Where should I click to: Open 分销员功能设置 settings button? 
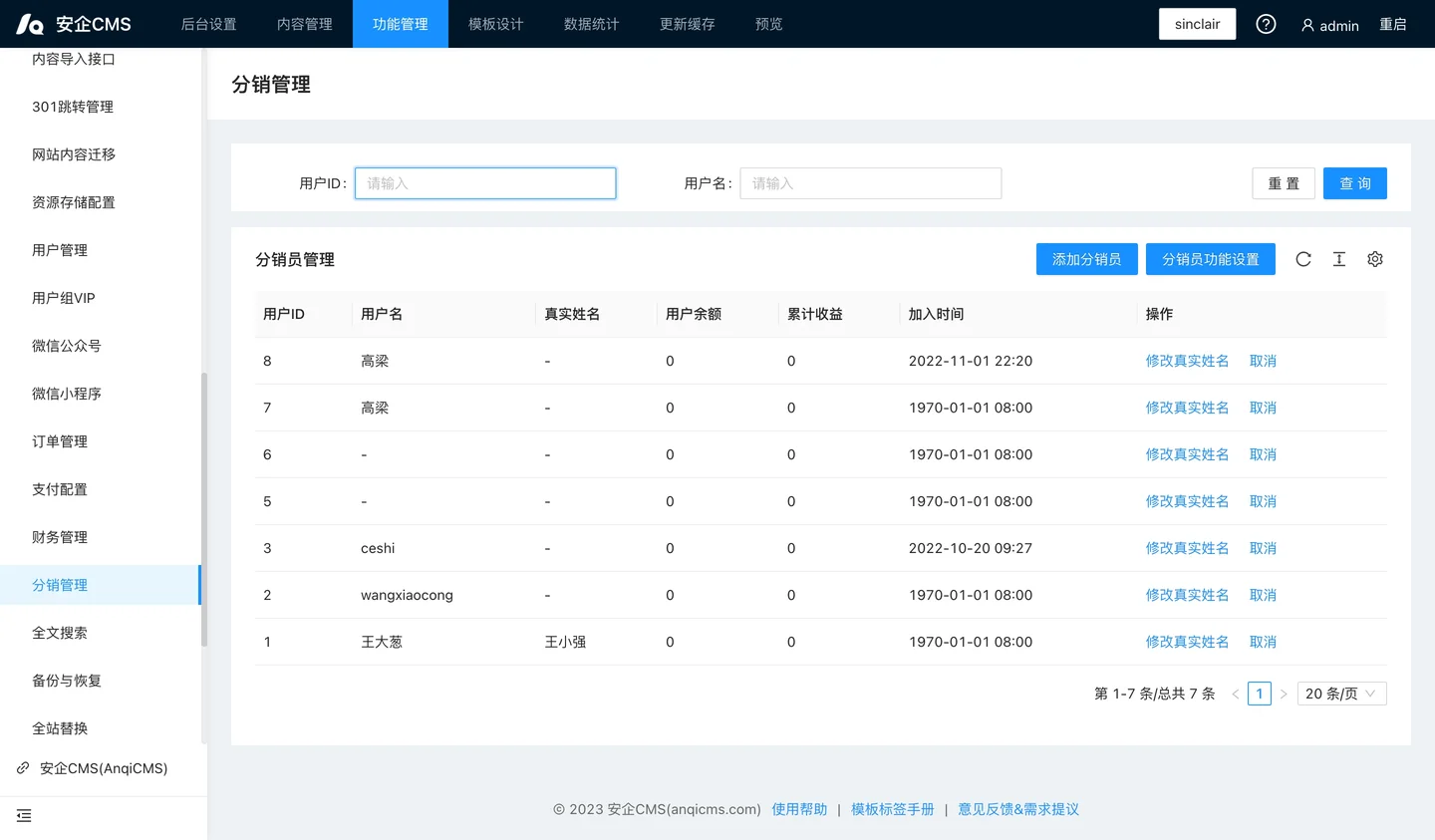coord(1211,259)
